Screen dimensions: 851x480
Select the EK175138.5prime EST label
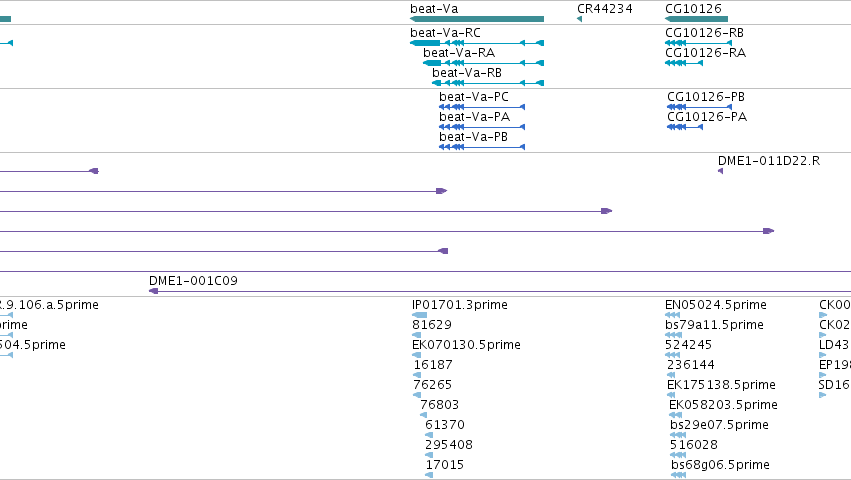721,385
